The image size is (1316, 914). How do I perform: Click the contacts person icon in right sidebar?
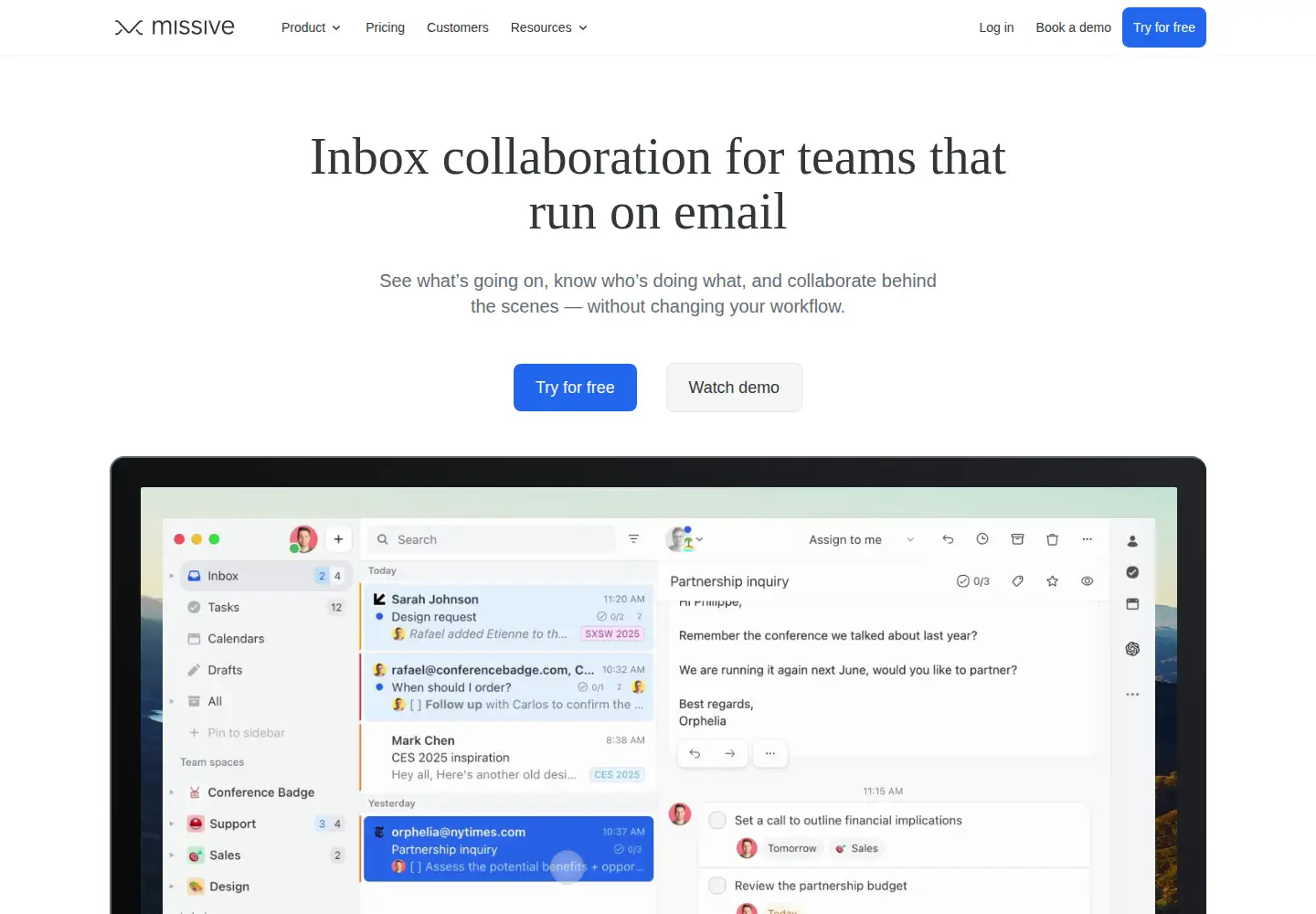(x=1132, y=541)
